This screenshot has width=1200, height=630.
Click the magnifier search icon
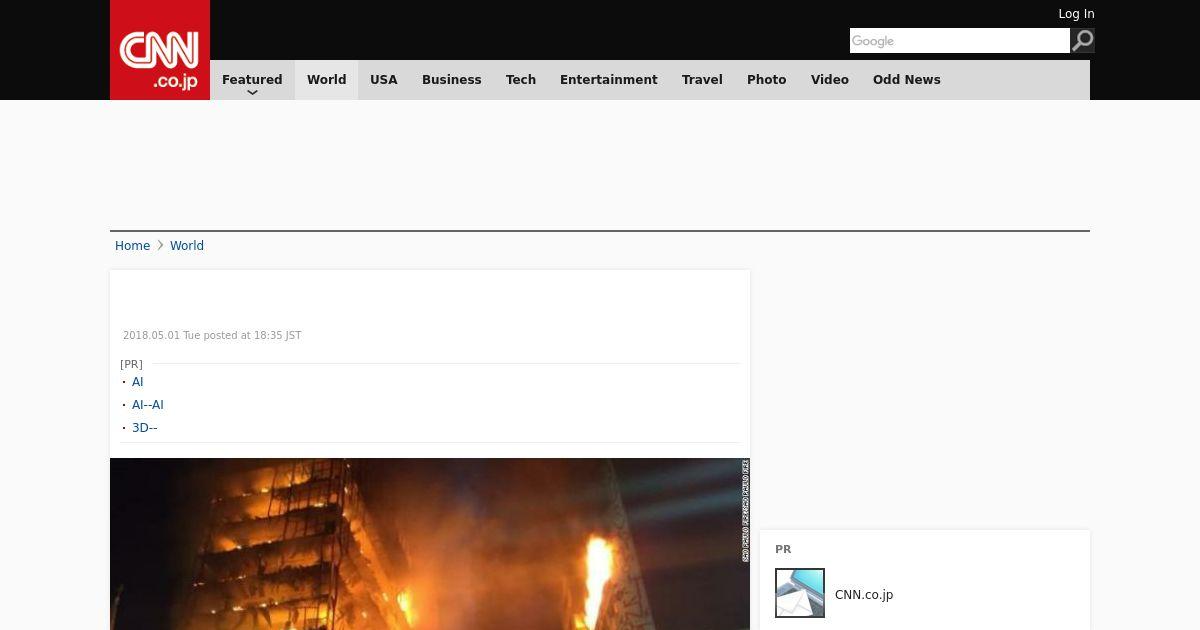[1083, 41]
